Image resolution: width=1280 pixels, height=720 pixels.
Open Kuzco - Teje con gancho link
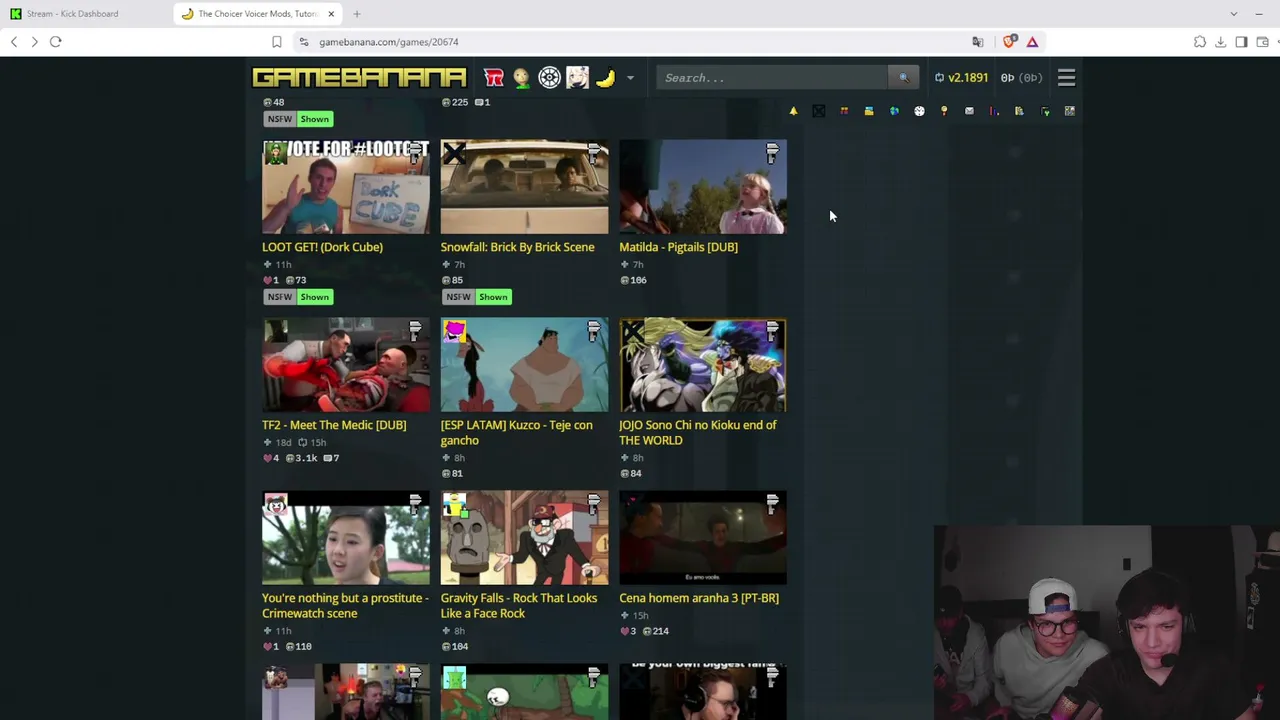pos(516,433)
